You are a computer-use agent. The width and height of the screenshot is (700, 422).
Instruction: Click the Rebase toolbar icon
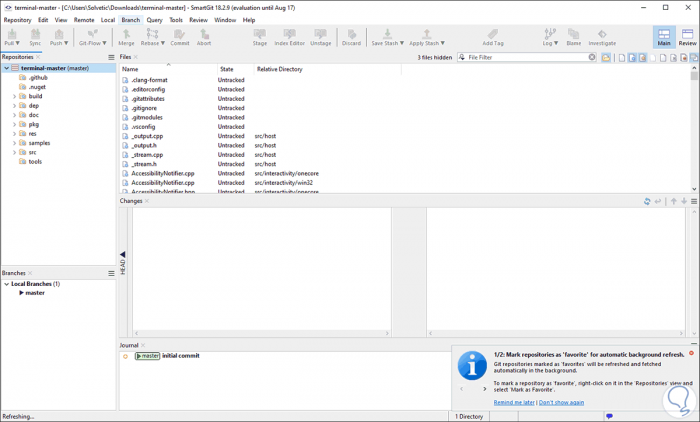tap(152, 37)
